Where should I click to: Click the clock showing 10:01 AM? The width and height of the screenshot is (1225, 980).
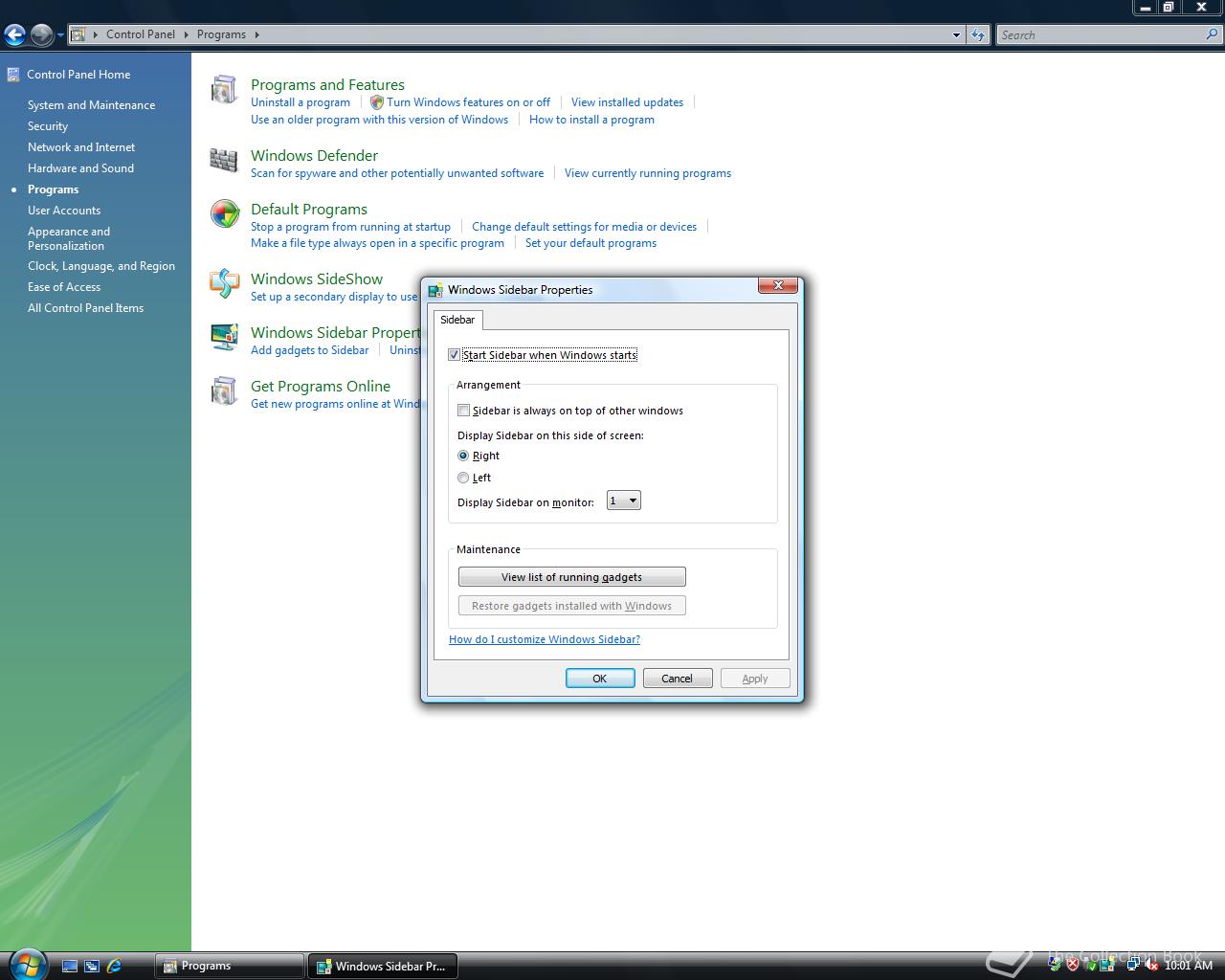click(1189, 966)
